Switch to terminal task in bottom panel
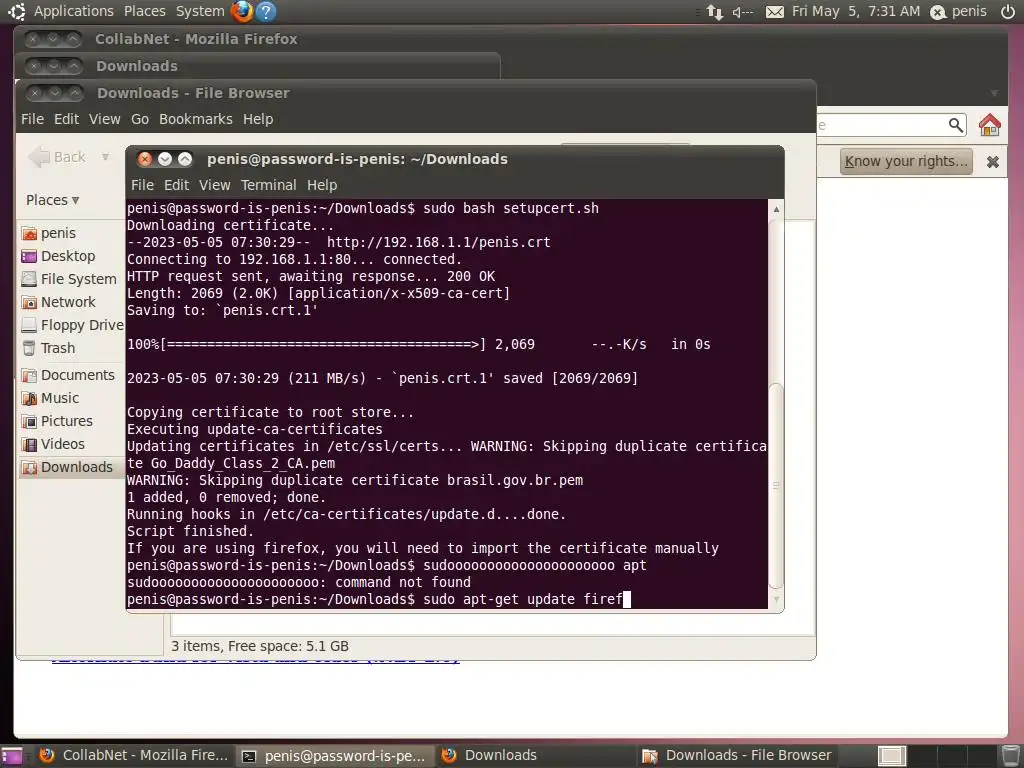 pos(334,756)
